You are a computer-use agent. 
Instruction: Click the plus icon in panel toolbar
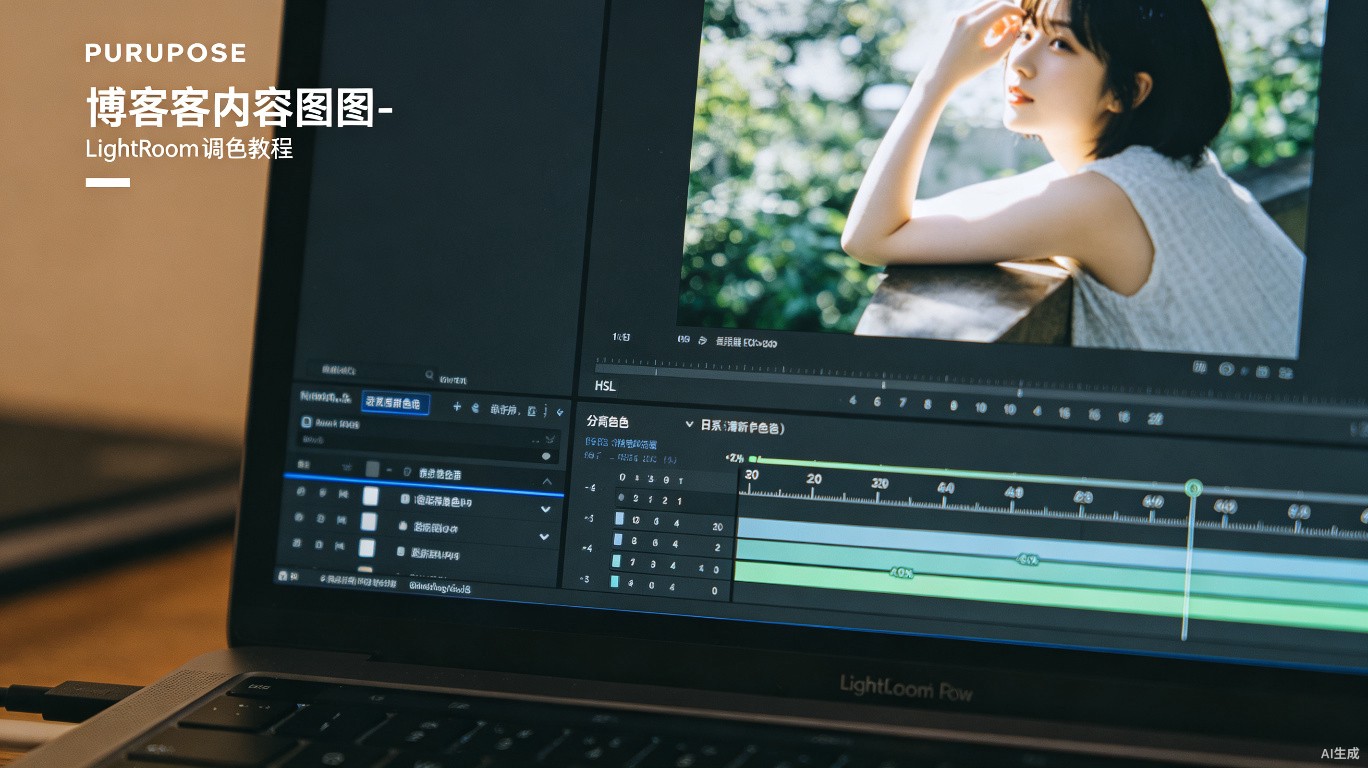[456, 406]
